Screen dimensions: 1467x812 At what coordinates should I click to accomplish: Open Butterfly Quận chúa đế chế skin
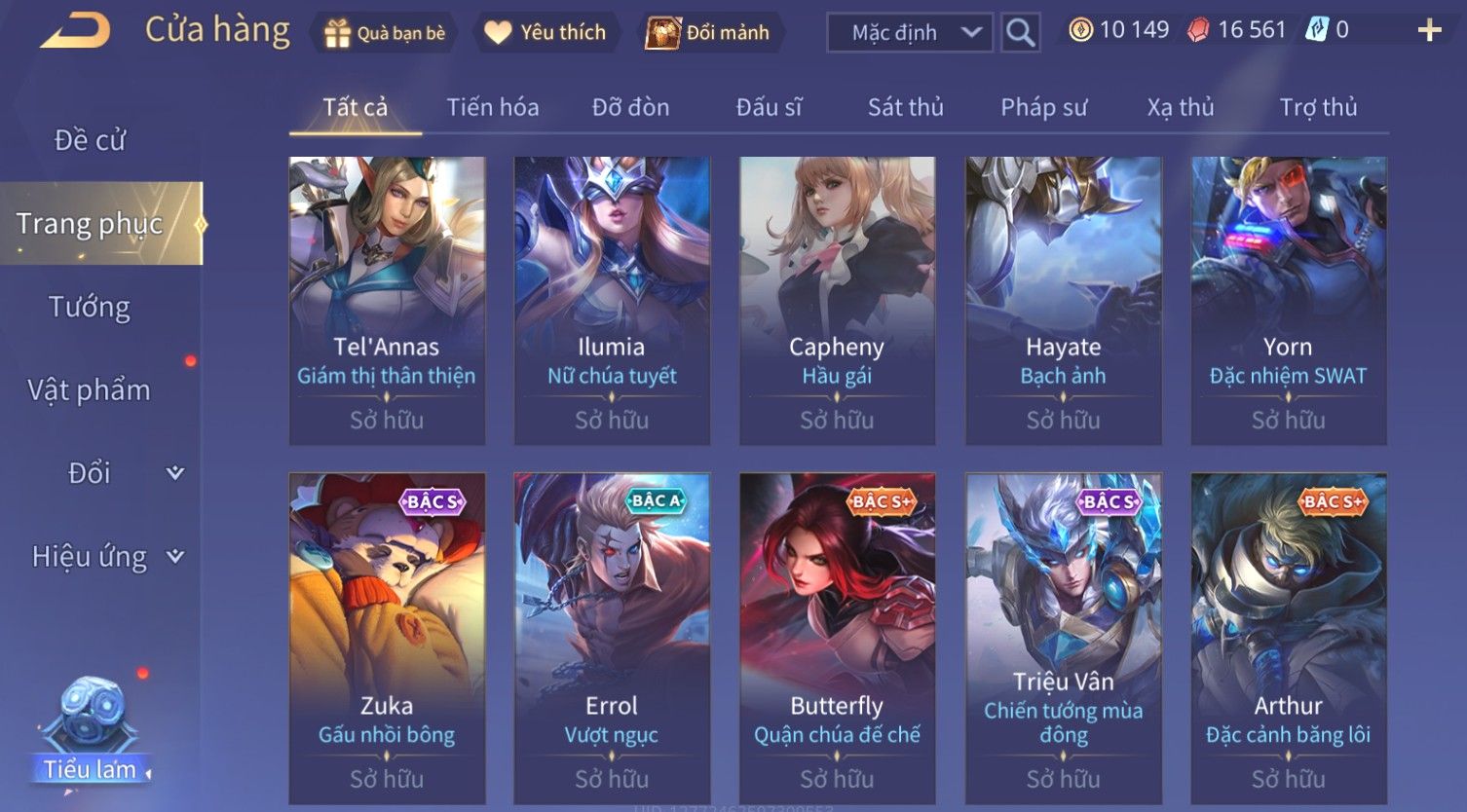[x=837, y=639]
